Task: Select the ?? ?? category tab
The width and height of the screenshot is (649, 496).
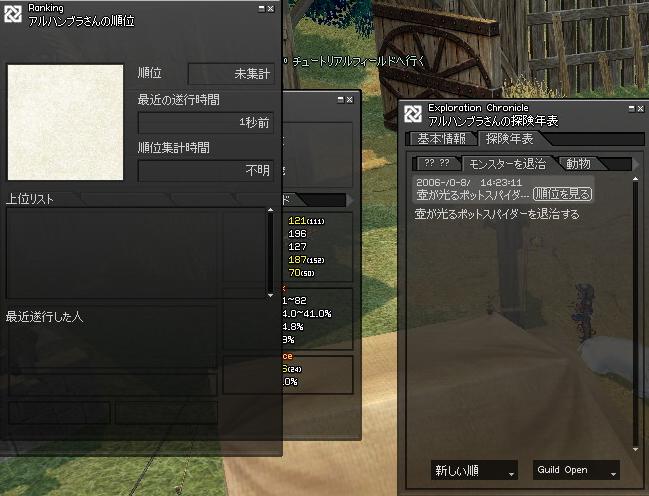Action: pyautogui.click(x=437, y=163)
